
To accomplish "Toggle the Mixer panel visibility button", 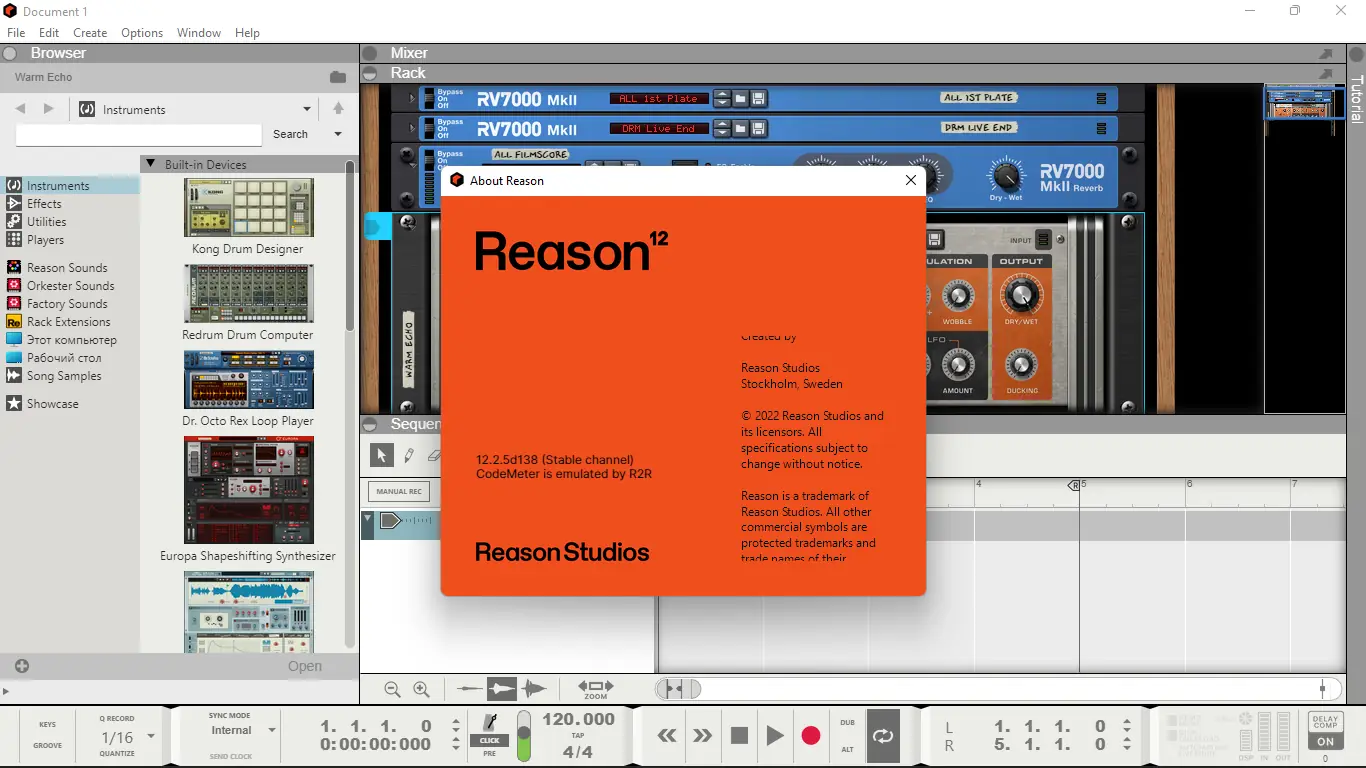I will pyautogui.click(x=369, y=53).
